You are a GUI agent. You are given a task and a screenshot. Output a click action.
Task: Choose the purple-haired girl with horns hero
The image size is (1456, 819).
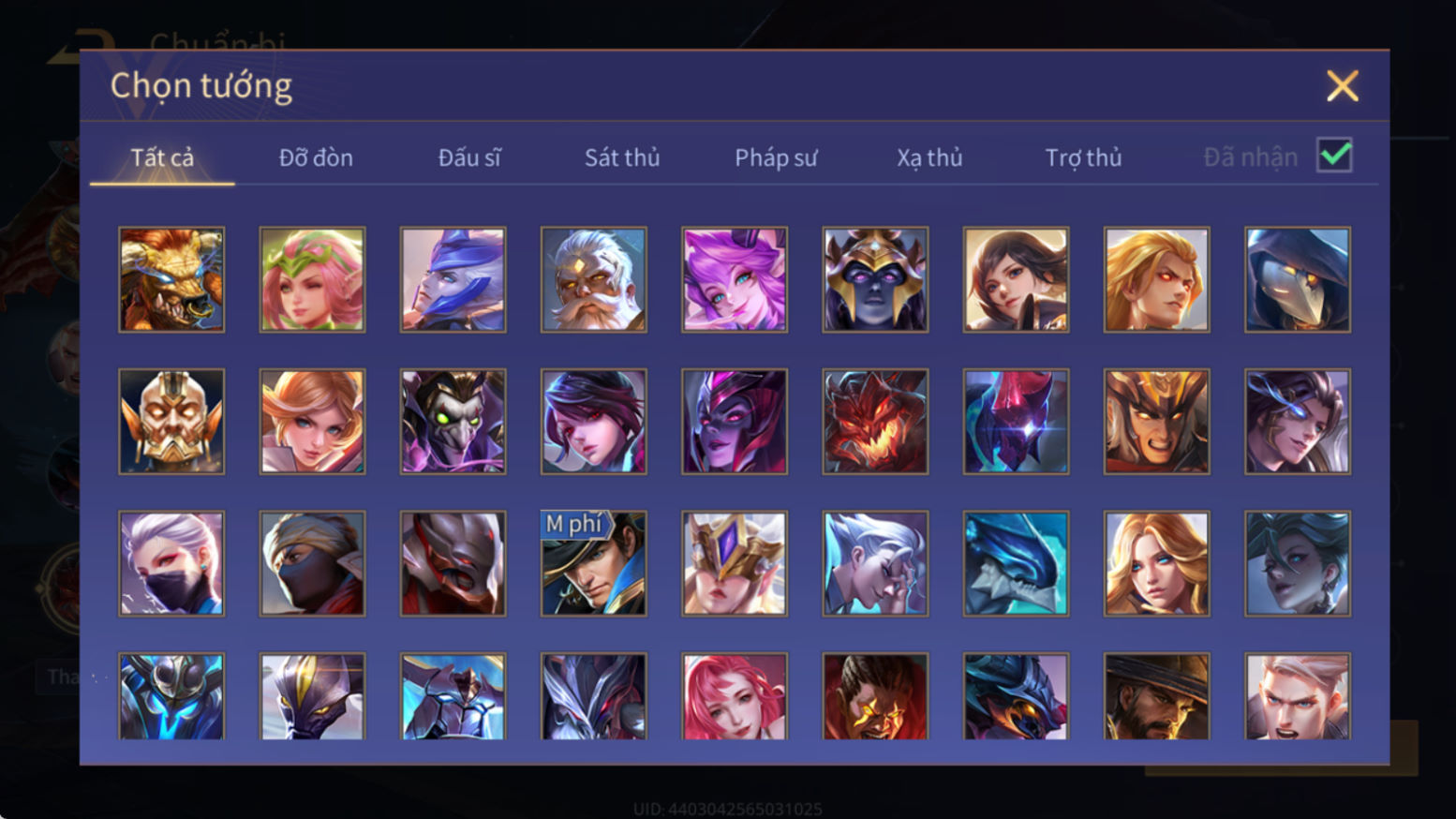[x=735, y=279]
